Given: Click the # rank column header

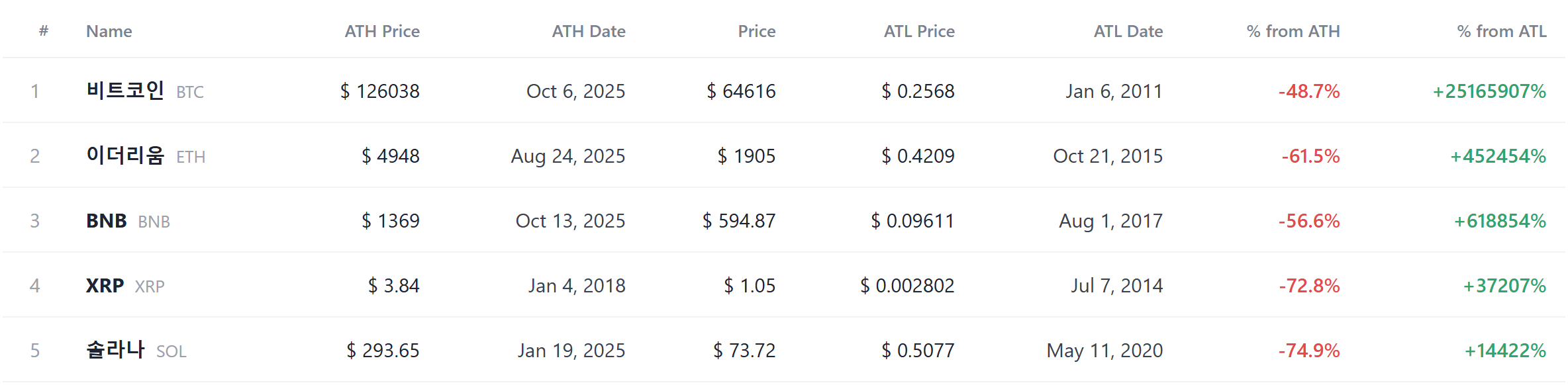Looking at the screenshot, I should 44,30.
